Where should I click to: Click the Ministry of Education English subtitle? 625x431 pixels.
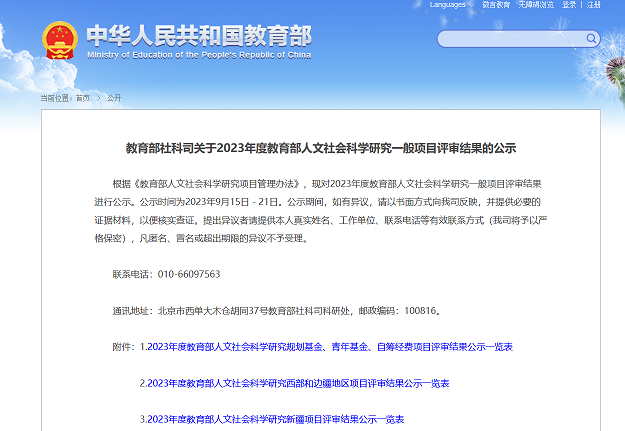[x=198, y=56]
